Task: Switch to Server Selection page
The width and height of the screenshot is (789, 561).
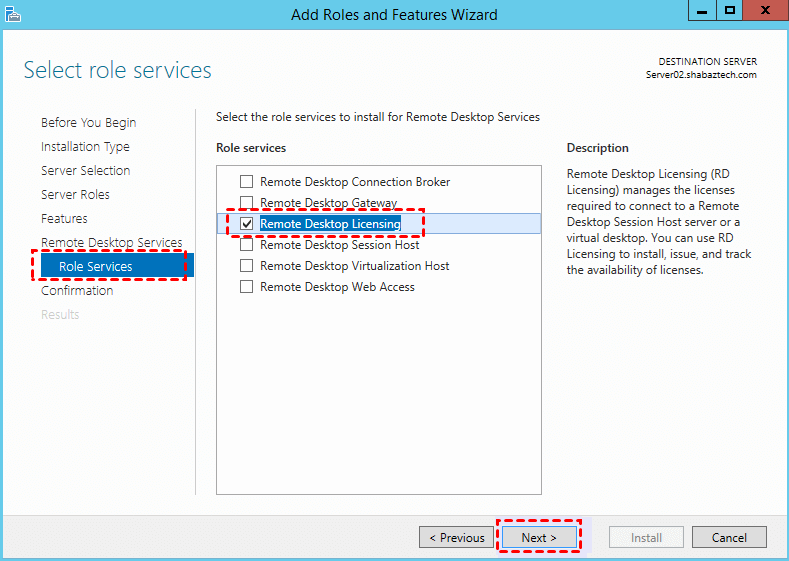Action: pyautogui.click(x=85, y=171)
